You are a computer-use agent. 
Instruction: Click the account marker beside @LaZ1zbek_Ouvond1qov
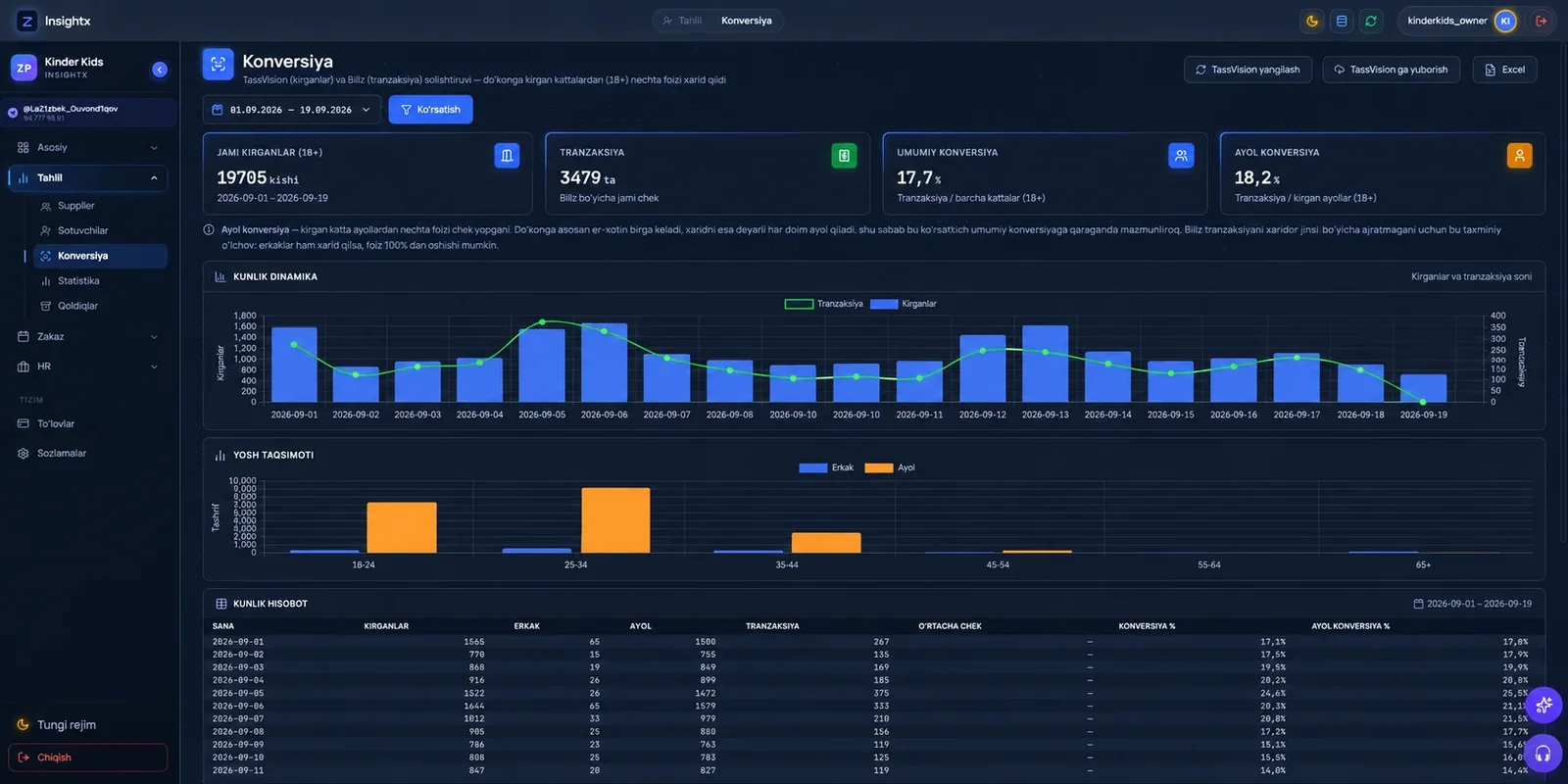13,113
